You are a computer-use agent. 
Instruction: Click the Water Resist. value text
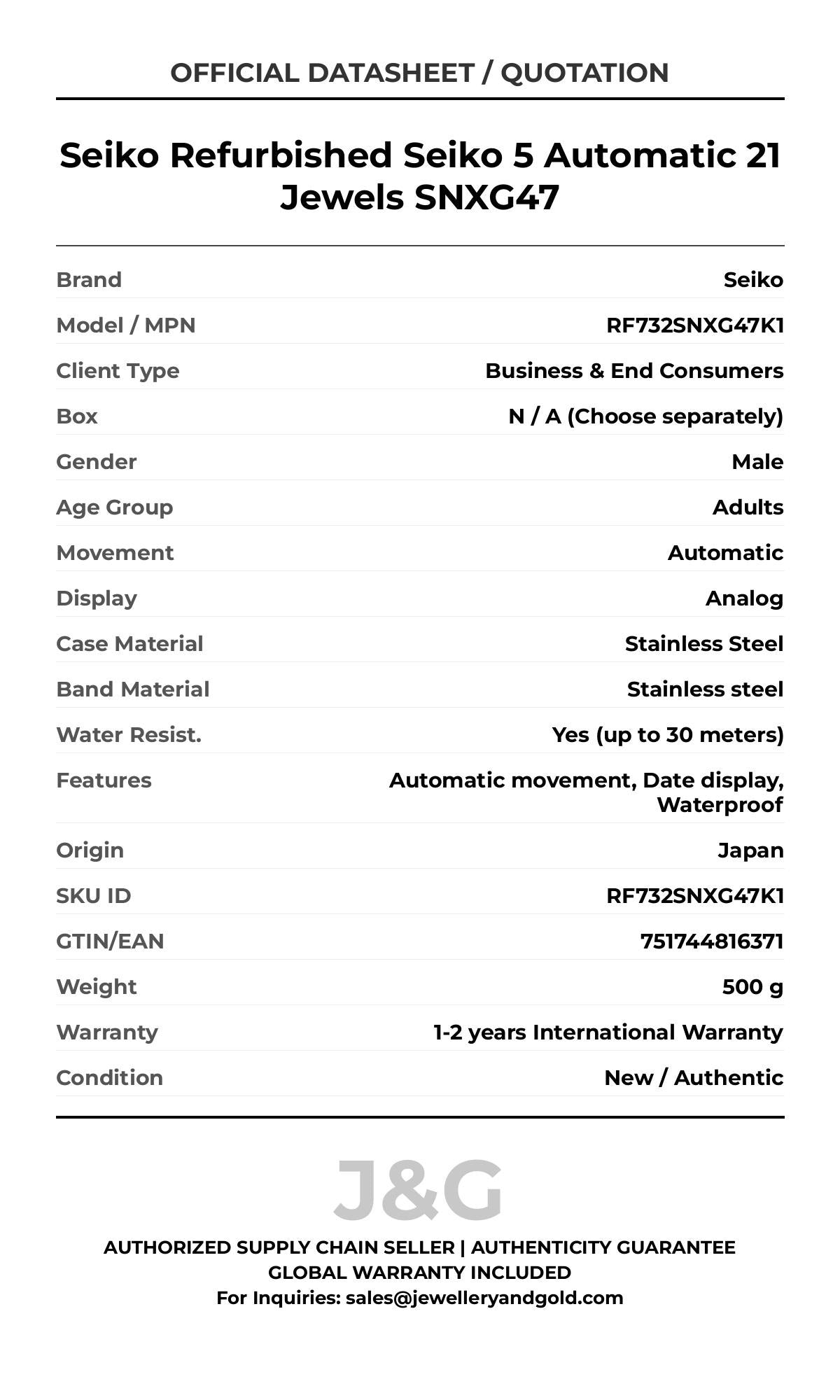(x=667, y=735)
